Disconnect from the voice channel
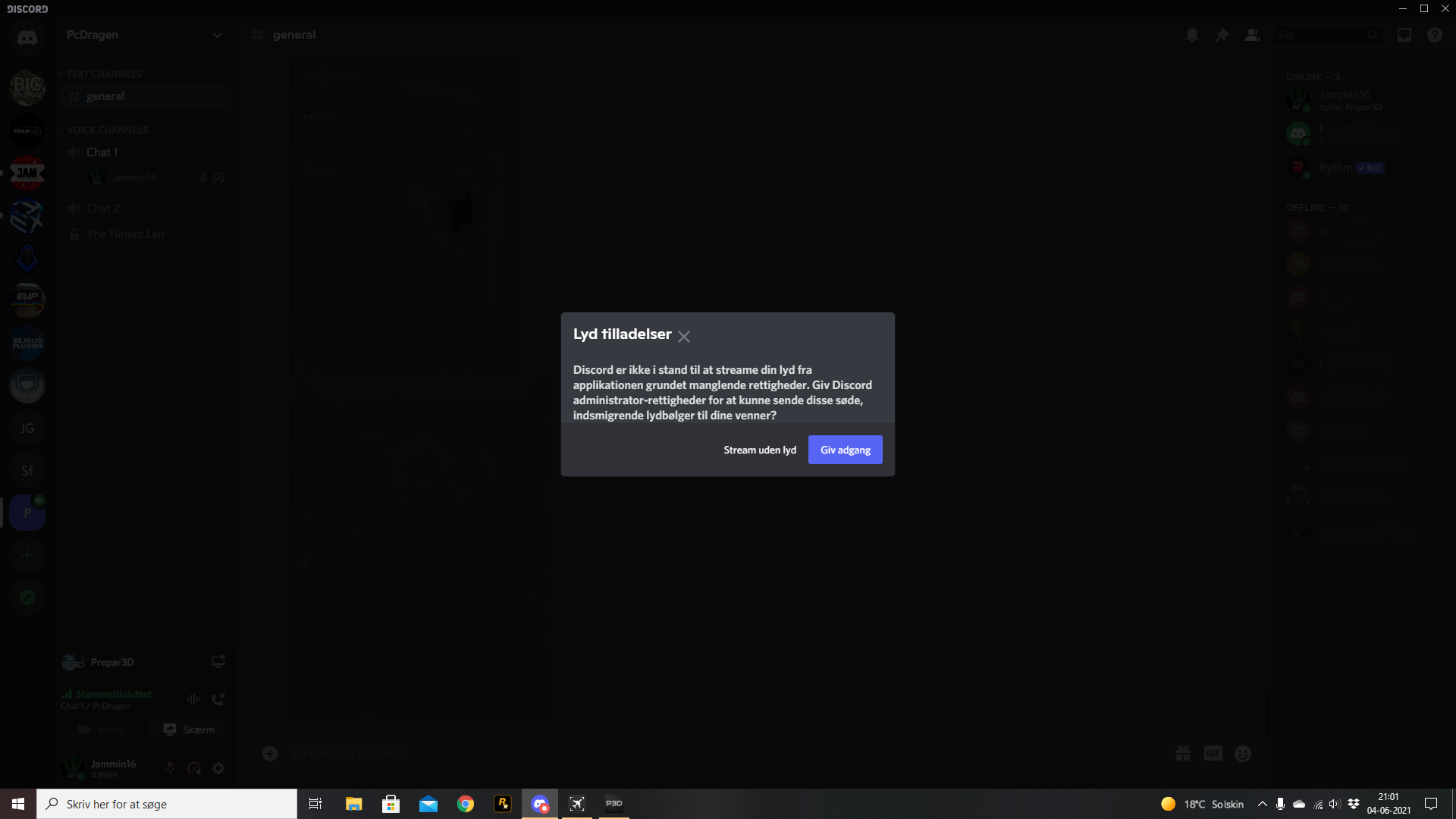The width and height of the screenshot is (1456, 819). [218, 699]
